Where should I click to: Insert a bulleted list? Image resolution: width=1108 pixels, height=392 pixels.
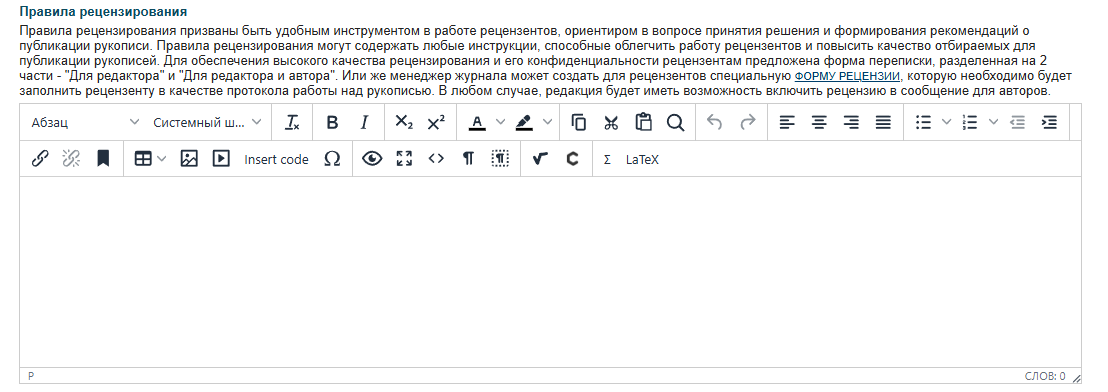[923, 123]
